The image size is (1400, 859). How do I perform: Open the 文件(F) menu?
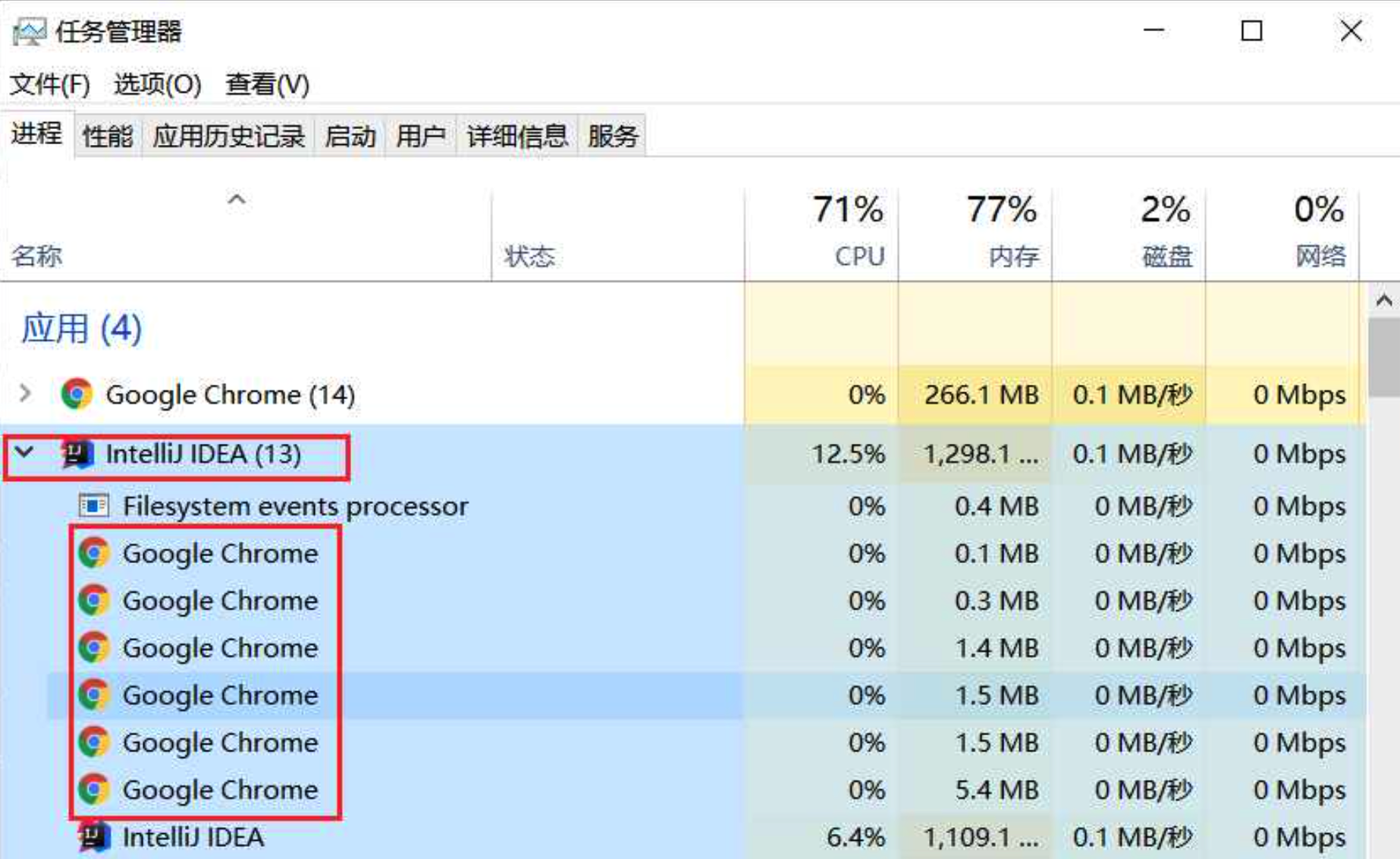[x=50, y=83]
